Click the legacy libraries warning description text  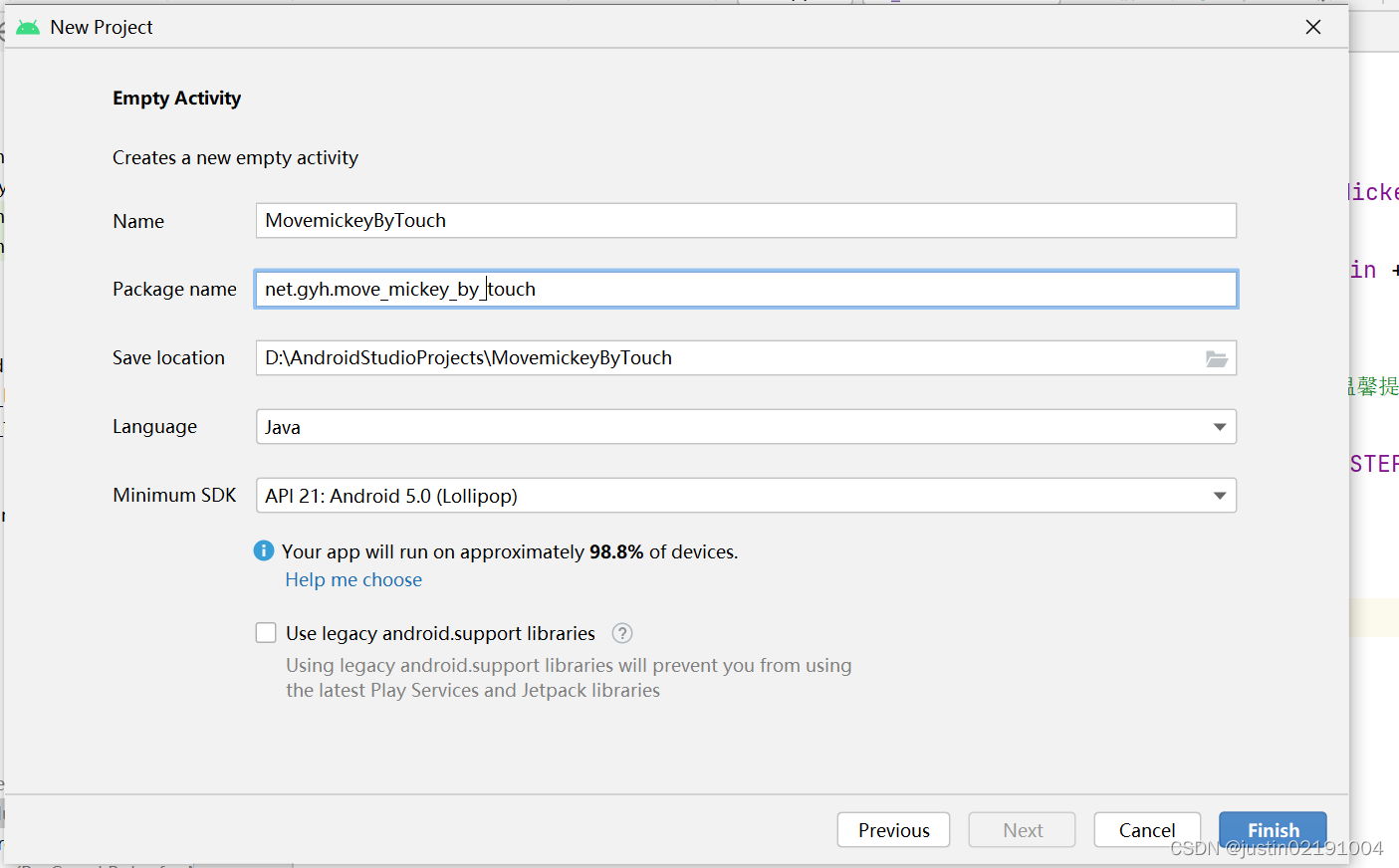tap(569, 678)
